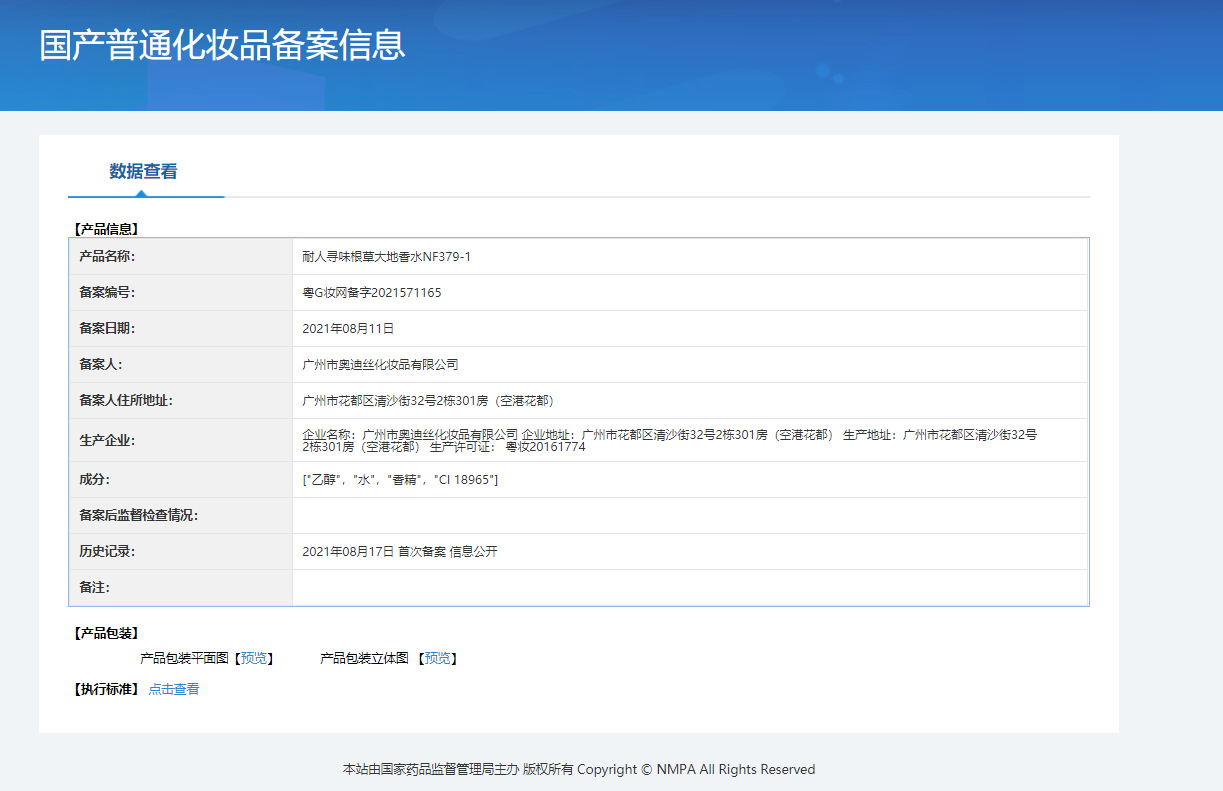Switch to the 数据查看 tab
The width and height of the screenshot is (1223, 791).
(x=143, y=171)
